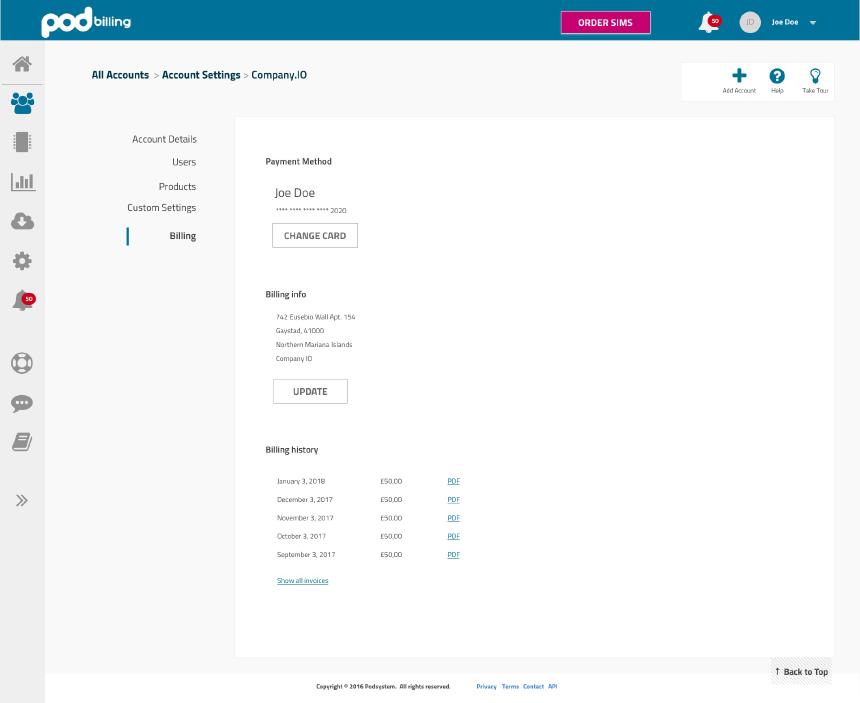Start Take Tour via the lightbulb icon
The height and width of the screenshot is (703, 860).
tap(815, 75)
